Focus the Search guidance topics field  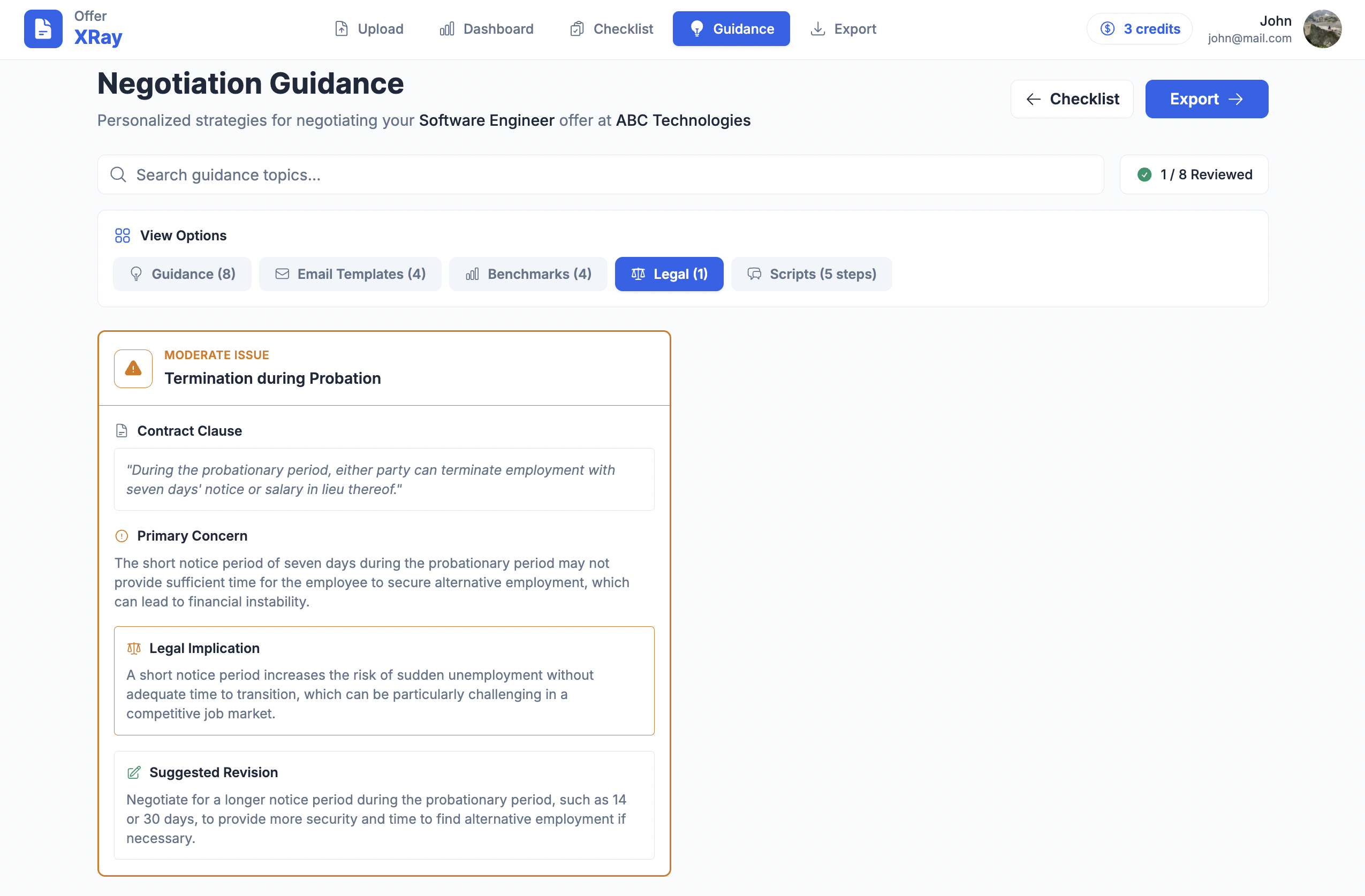(x=600, y=175)
